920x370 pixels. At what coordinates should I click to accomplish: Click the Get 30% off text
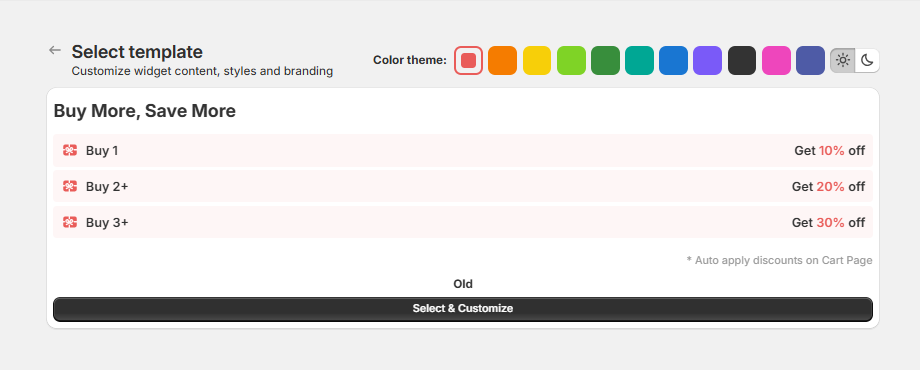click(828, 222)
